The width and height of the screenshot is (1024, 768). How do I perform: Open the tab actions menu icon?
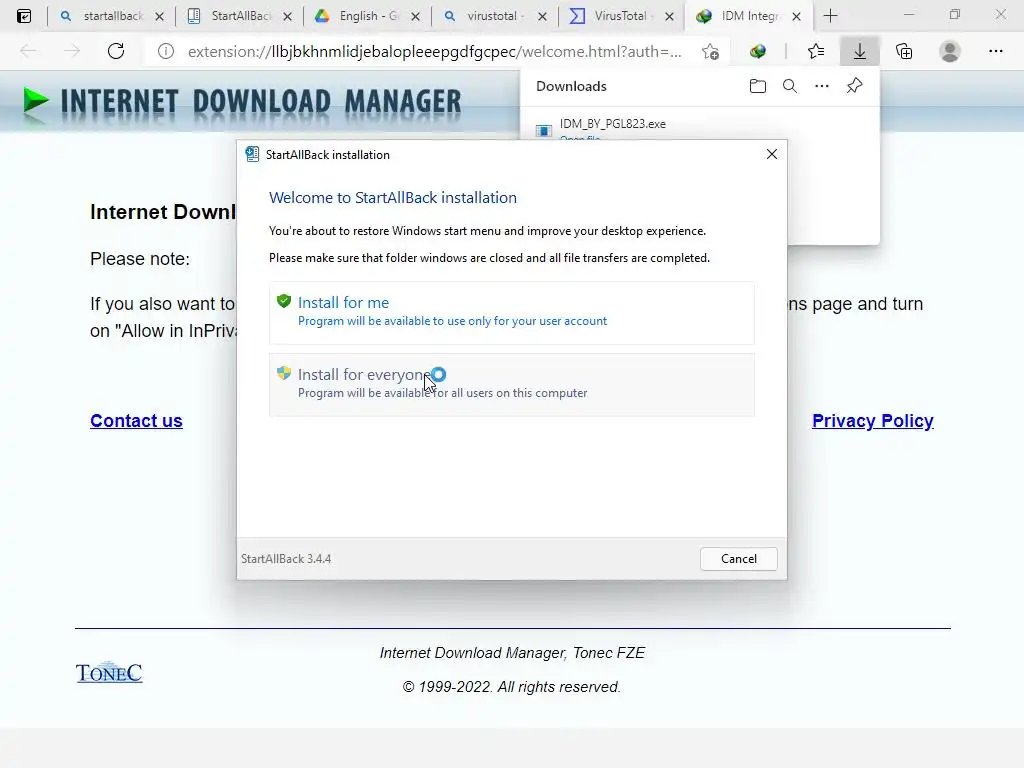click(x=24, y=16)
